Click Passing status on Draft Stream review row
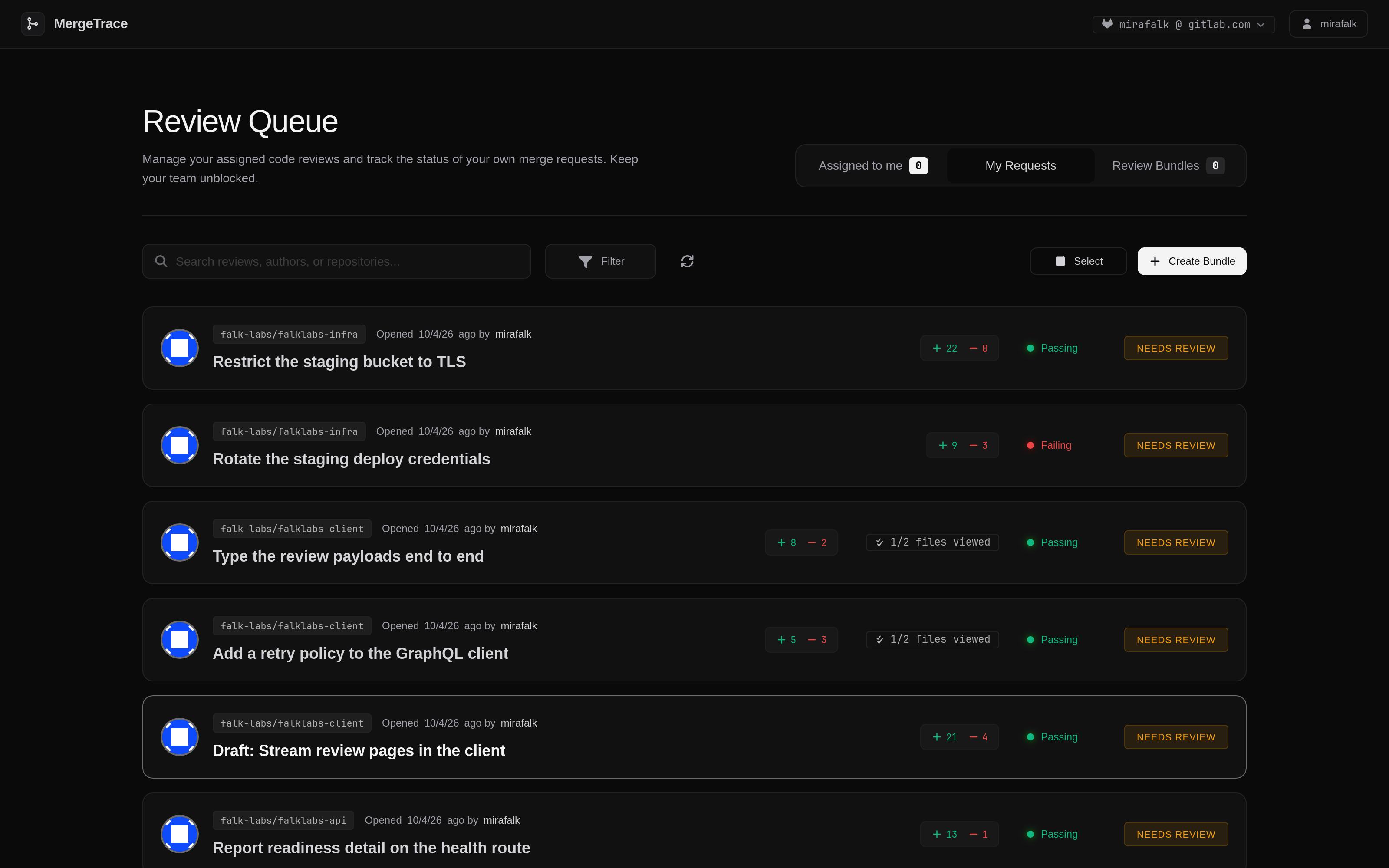 1052,737
